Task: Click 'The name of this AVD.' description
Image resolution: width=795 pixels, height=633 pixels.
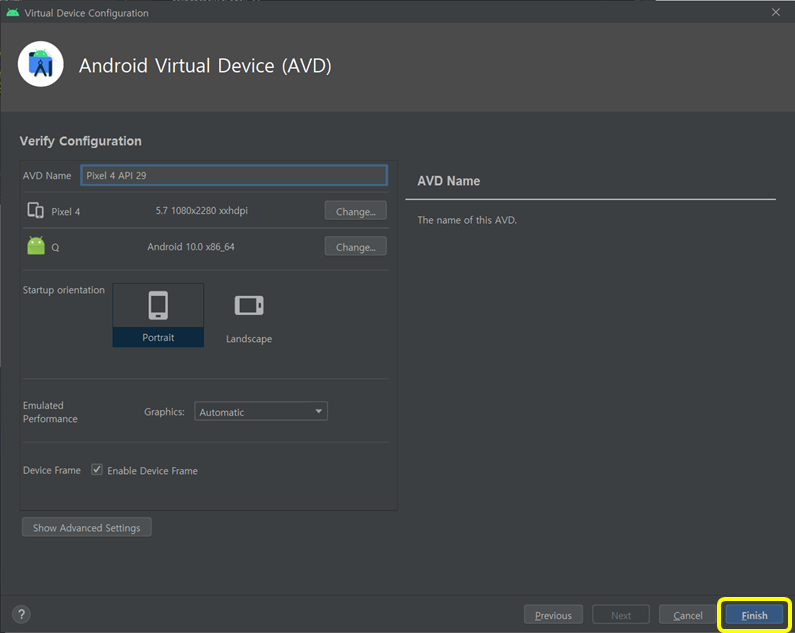Action: tap(467, 220)
